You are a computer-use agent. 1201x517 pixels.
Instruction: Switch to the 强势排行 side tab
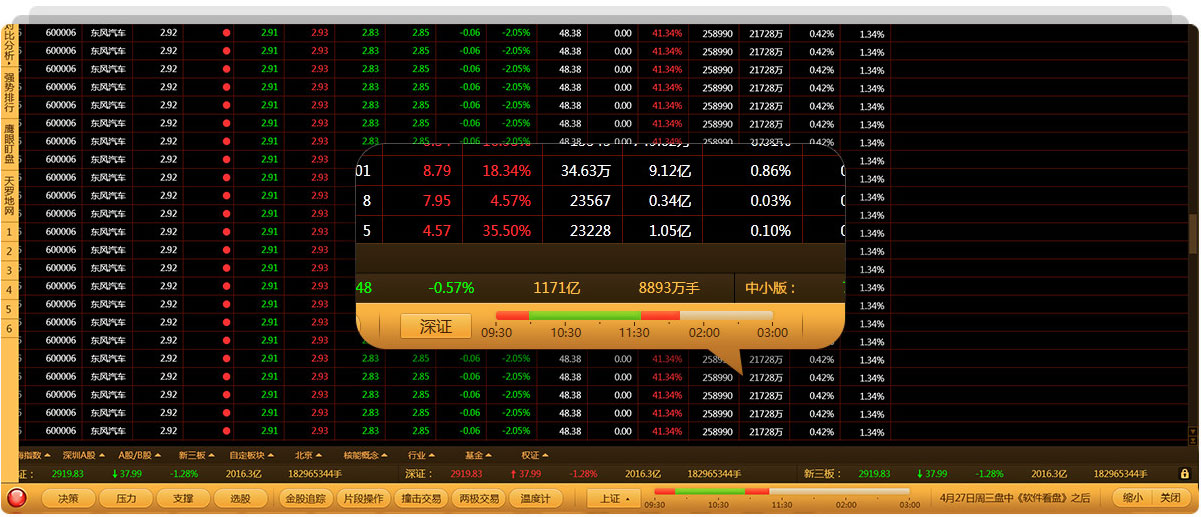9,92
